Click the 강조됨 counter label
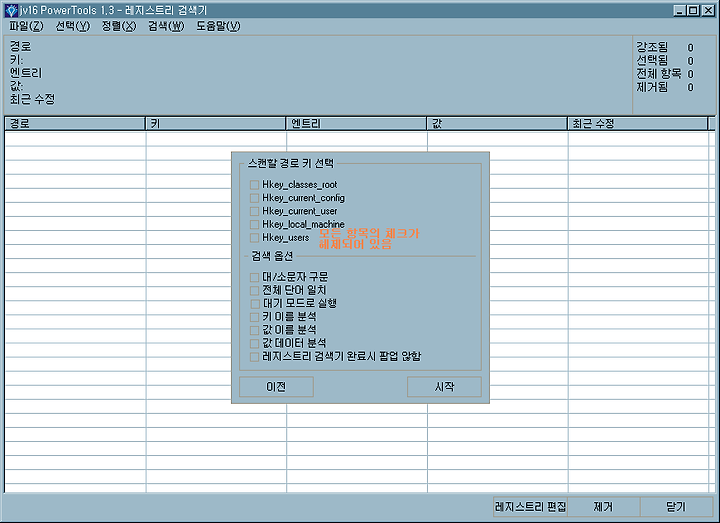The height and width of the screenshot is (523, 720). 652,47
